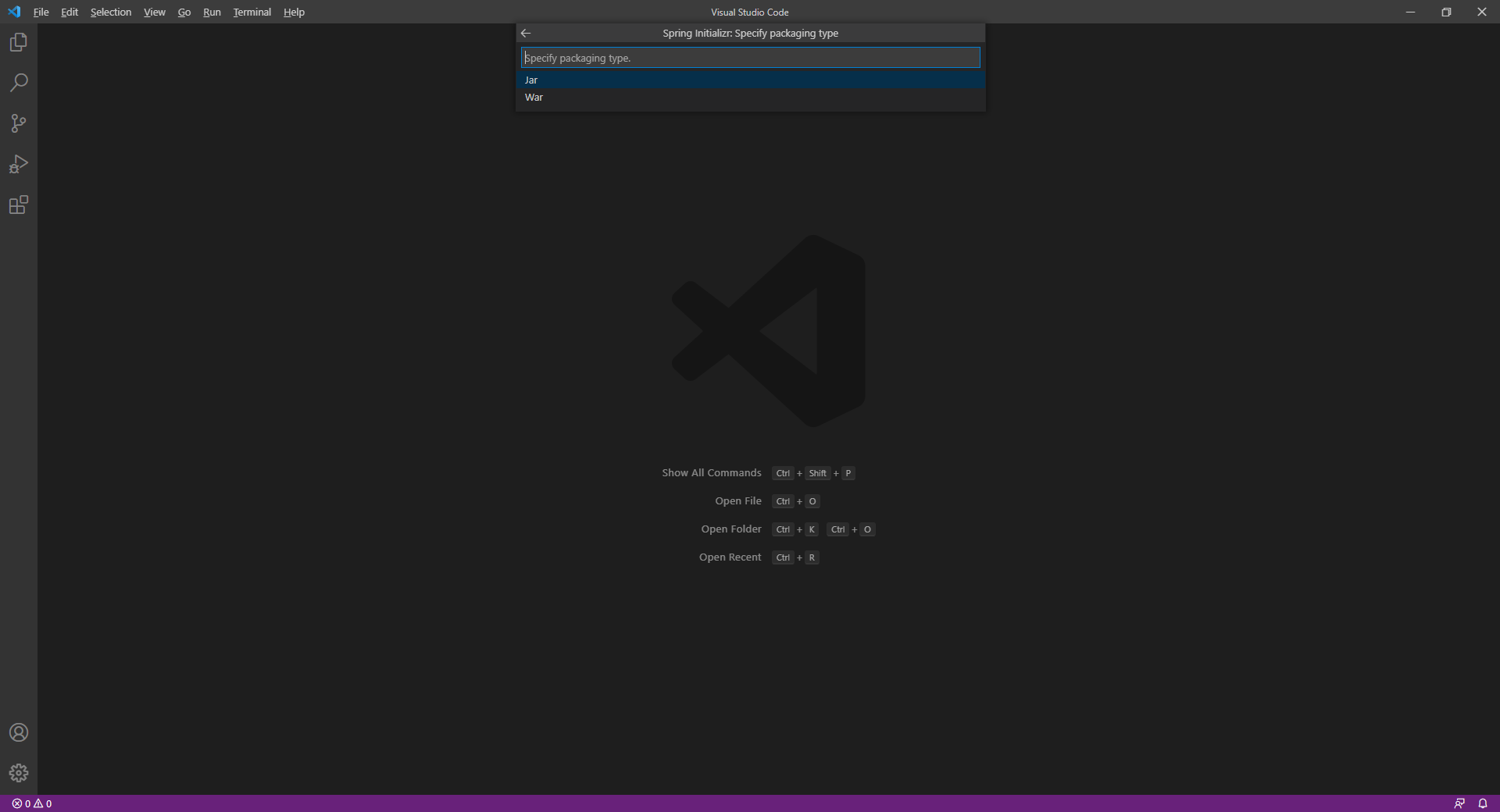Open the feedback icon in status bar
This screenshot has width=1500, height=812.
1459,803
